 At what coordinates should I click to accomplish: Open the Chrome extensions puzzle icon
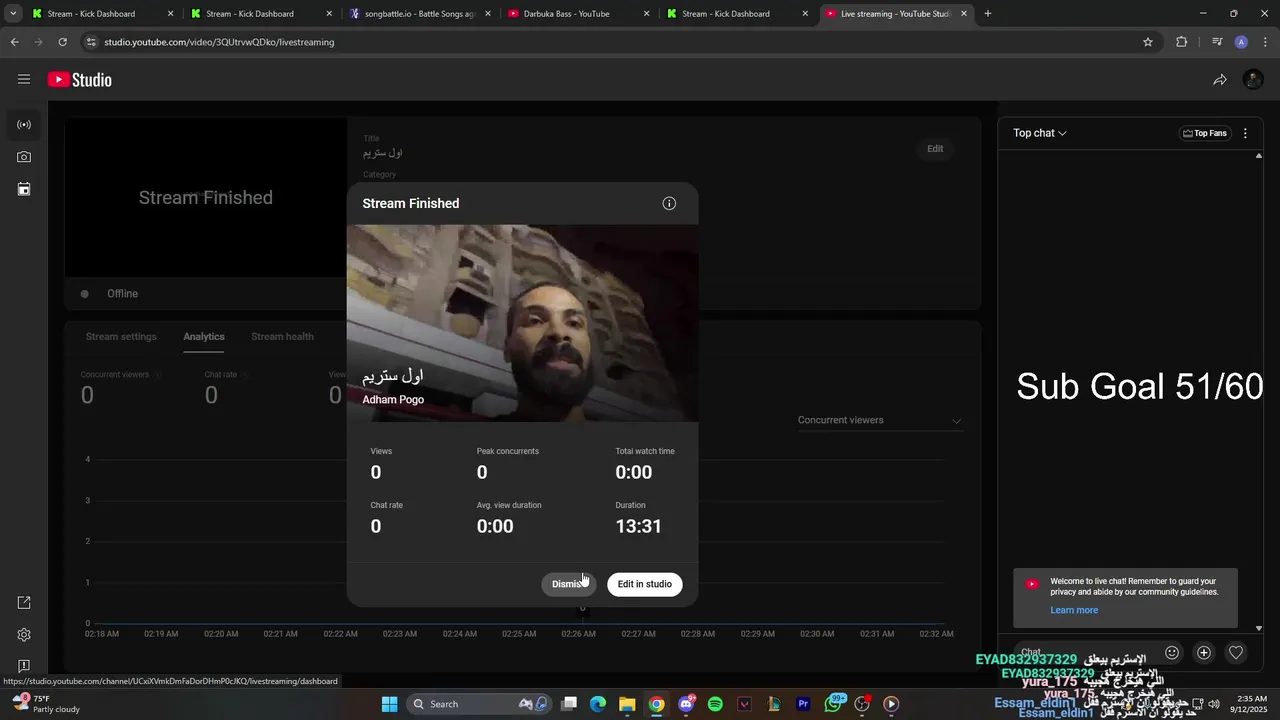(1182, 42)
